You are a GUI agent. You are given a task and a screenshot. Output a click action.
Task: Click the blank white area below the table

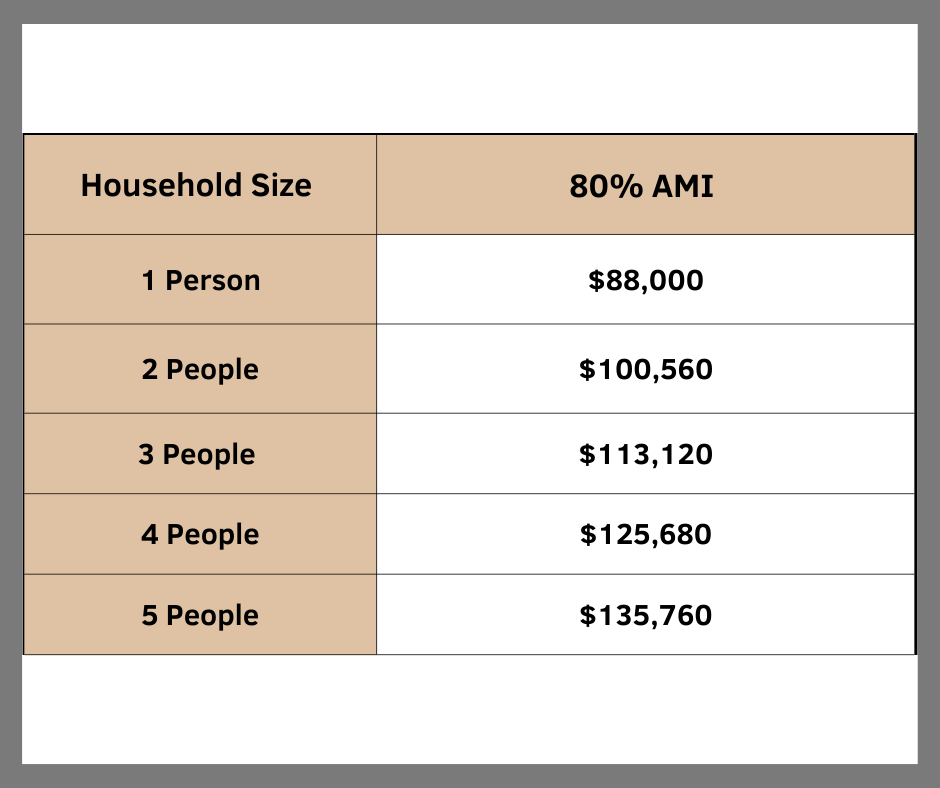coord(470,708)
